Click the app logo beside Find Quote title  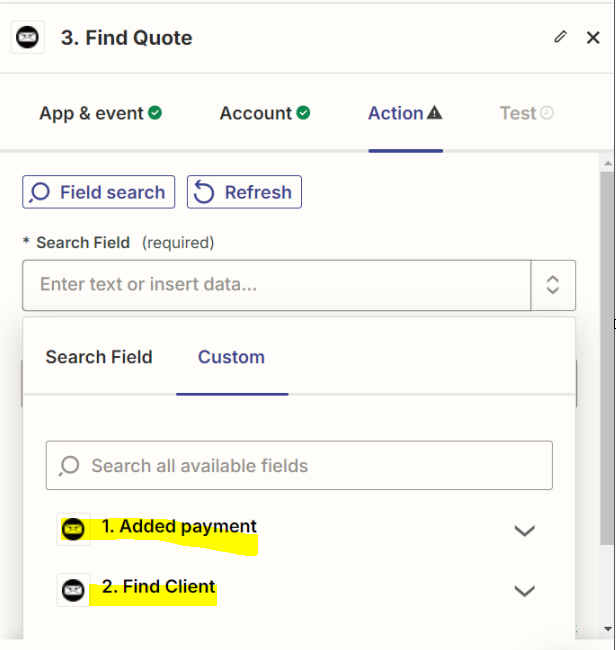28,37
